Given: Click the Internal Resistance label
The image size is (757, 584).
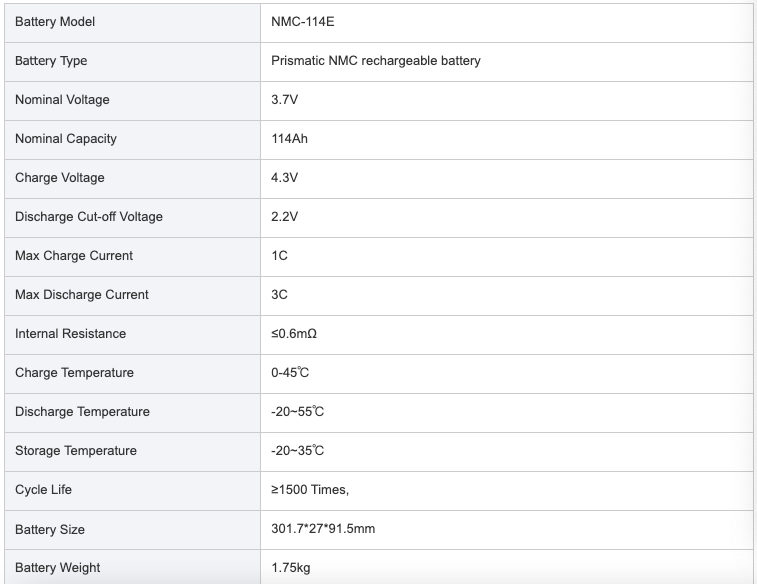Looking at the screenshot, I should coord(70,334).
